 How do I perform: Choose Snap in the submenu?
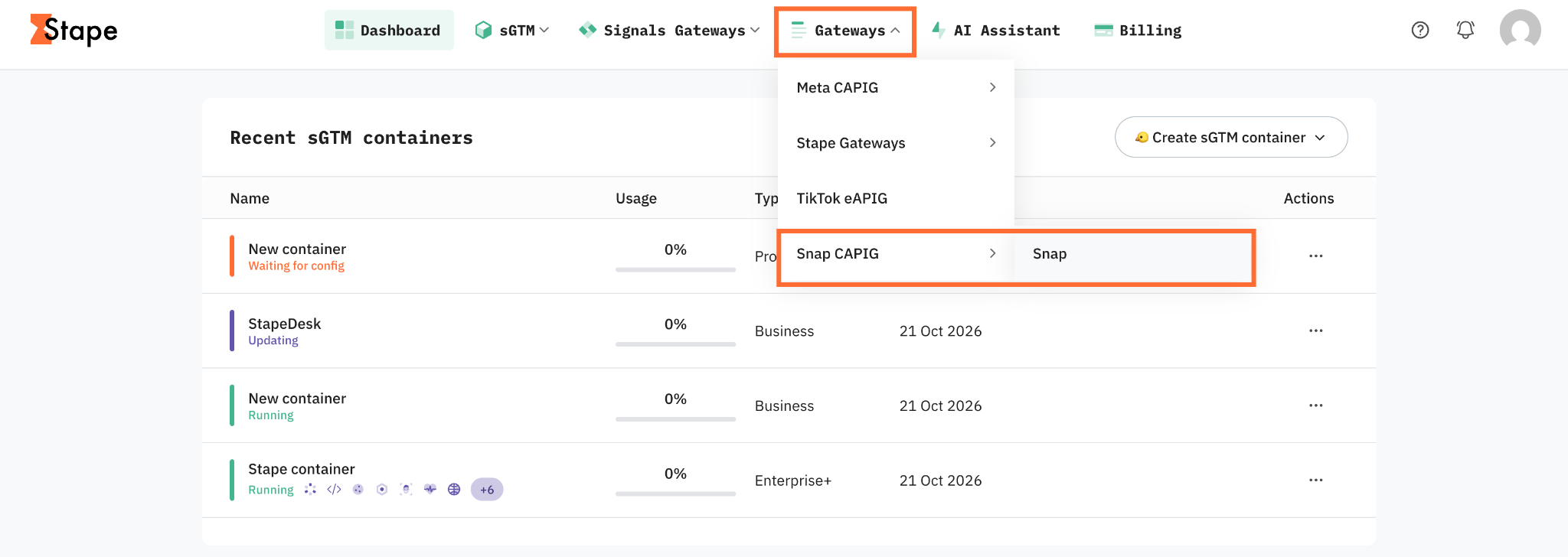(x=1132, y=254)
